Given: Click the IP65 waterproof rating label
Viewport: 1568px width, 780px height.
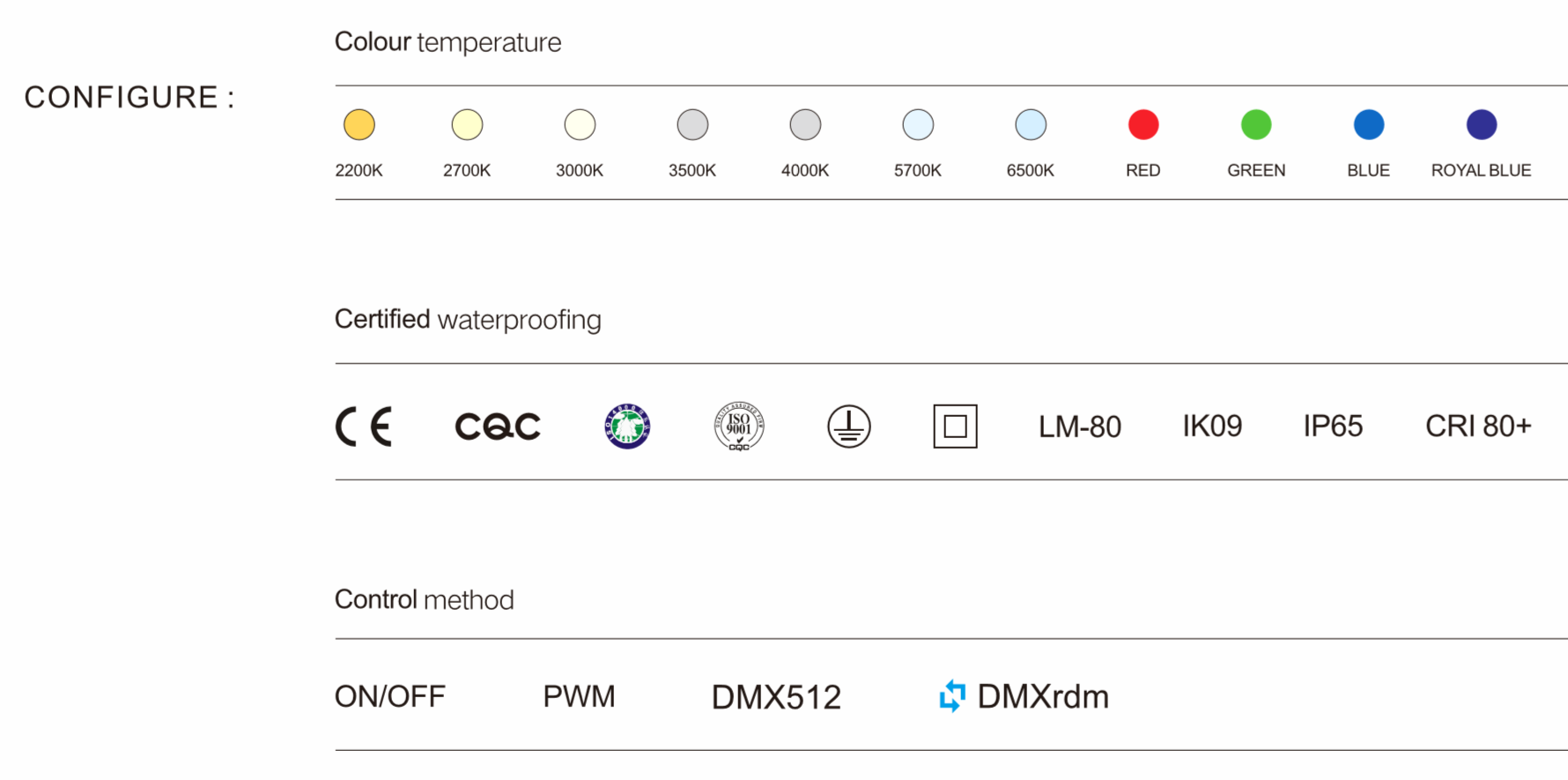Looking at the screenshot, I should click(x=1333, y=427).
